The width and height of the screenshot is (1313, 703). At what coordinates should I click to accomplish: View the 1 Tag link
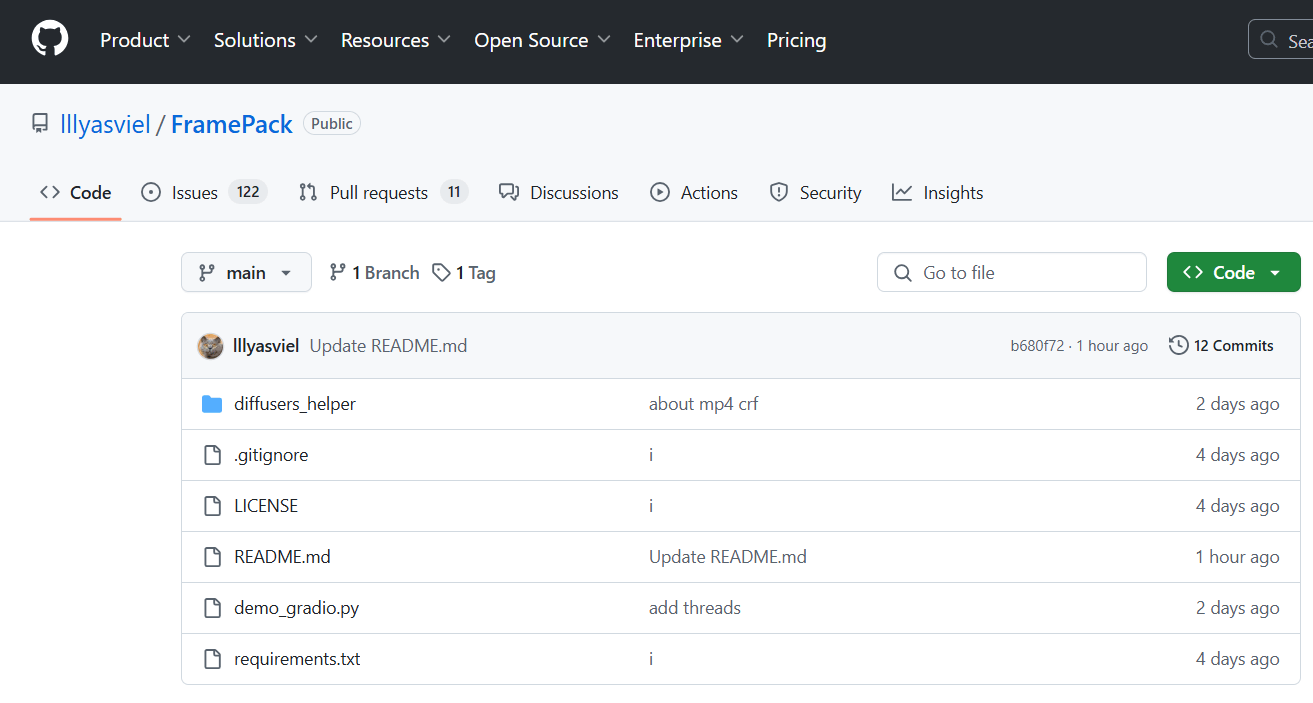pyautogui.click(x=464, y=273)
